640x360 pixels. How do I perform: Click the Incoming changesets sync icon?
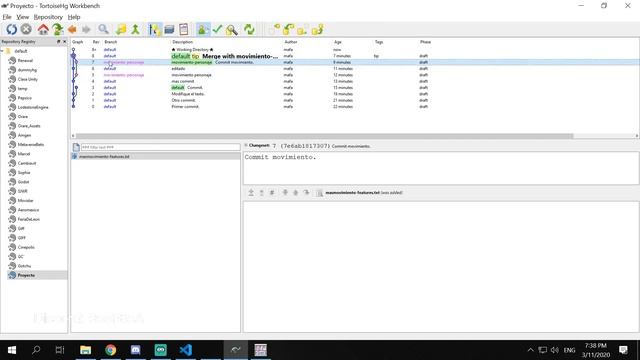tap(274, 29)
